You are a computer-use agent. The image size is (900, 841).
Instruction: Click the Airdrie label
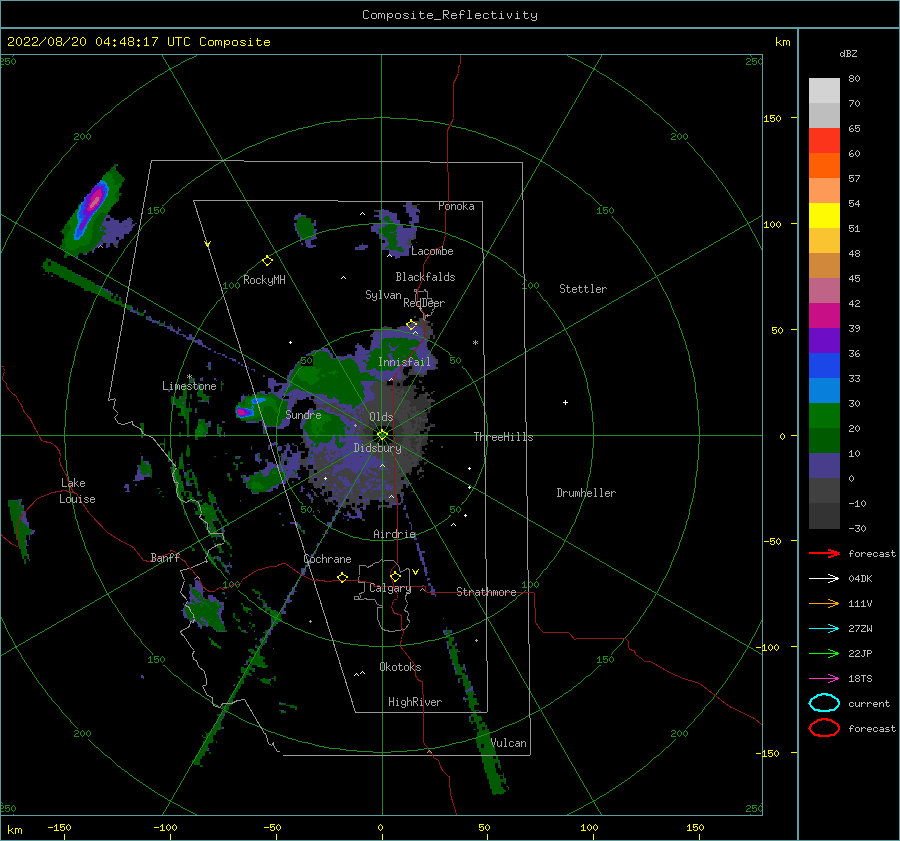pyautogui.click(x=394, y=534)
